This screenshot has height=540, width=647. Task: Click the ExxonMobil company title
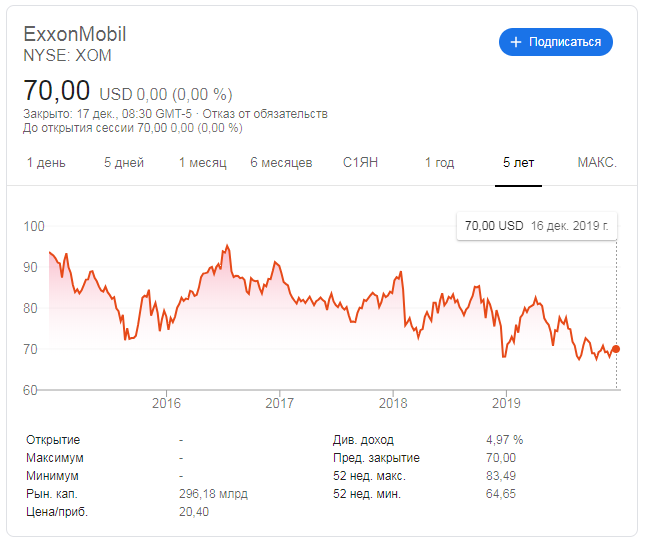75,34
